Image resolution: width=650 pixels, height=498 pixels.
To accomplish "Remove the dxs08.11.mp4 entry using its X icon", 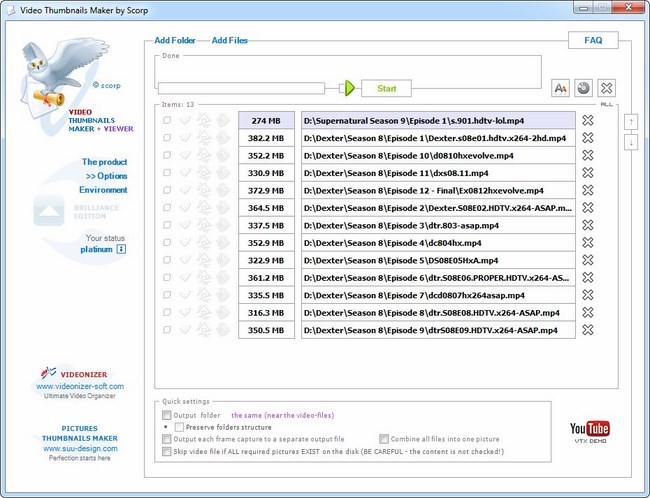I will 588,172.
